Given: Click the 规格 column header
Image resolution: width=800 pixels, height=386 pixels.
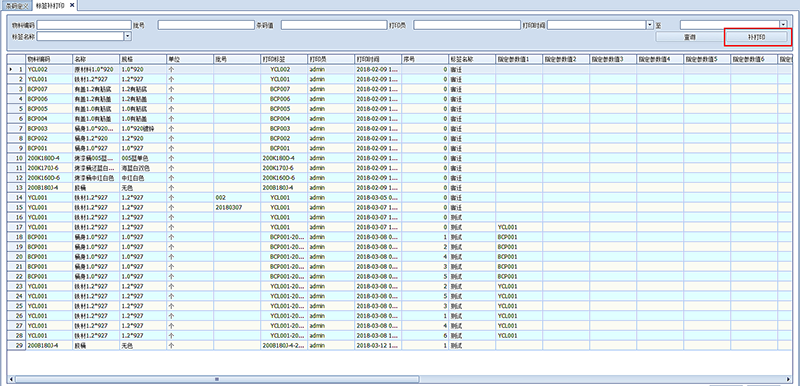Looking at the screenshot, I should click(x=143, y=59).
